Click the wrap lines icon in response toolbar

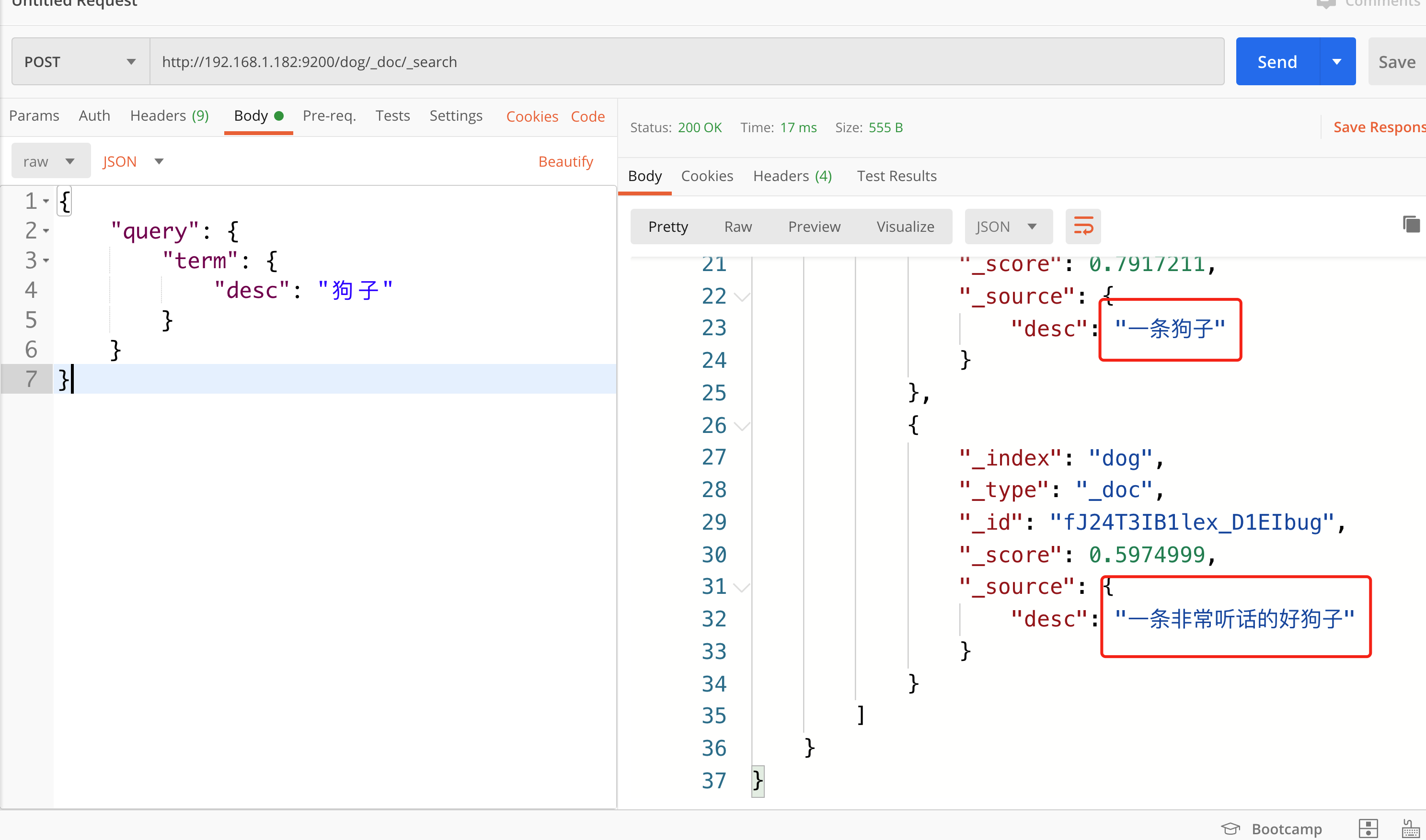1082,227
